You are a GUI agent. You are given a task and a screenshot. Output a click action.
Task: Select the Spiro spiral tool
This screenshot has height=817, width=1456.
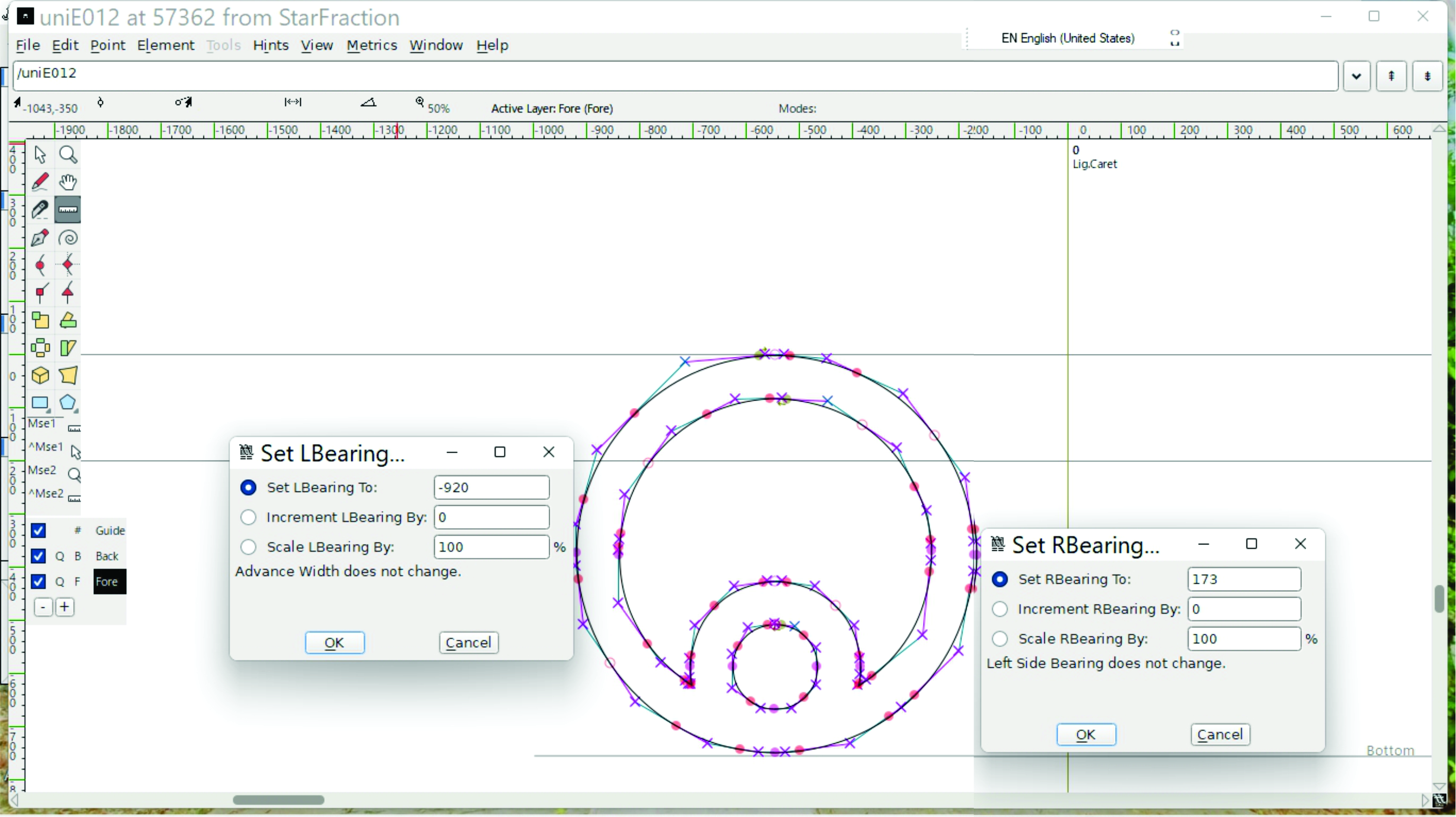[x=68, y=238]
